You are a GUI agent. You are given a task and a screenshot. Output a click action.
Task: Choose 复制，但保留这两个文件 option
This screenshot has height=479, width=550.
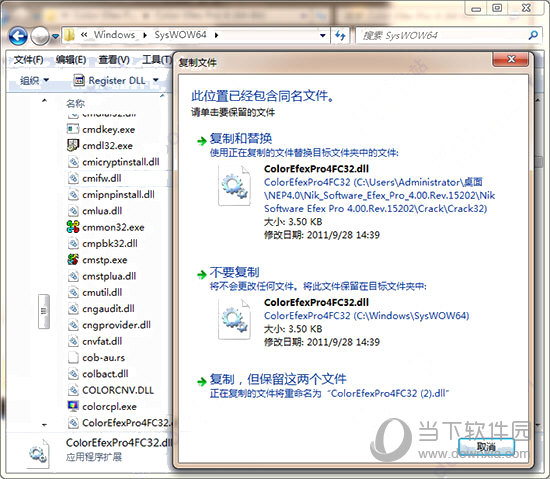click(278, 379)
